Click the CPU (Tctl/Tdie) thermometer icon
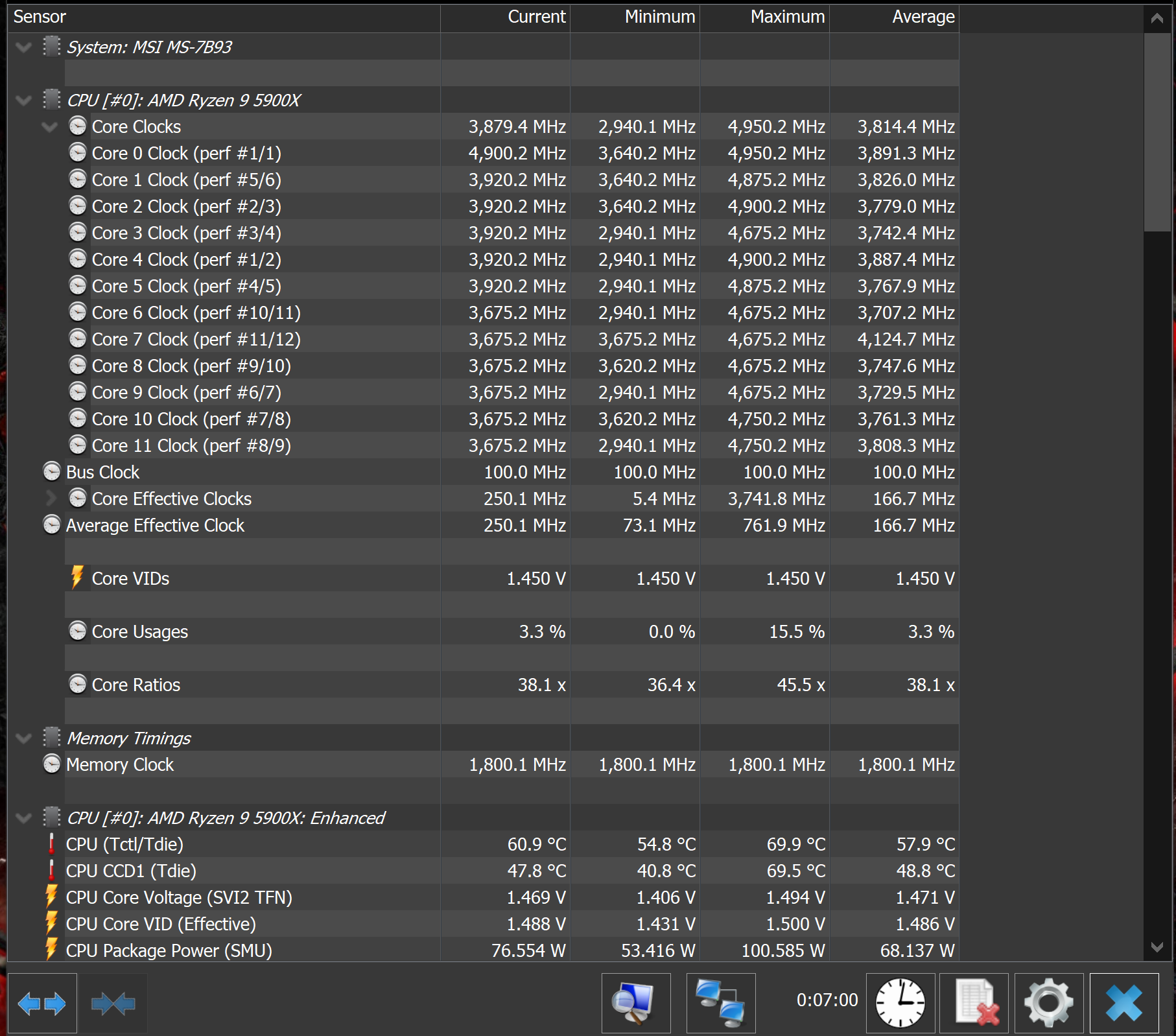 click(51, 844)
